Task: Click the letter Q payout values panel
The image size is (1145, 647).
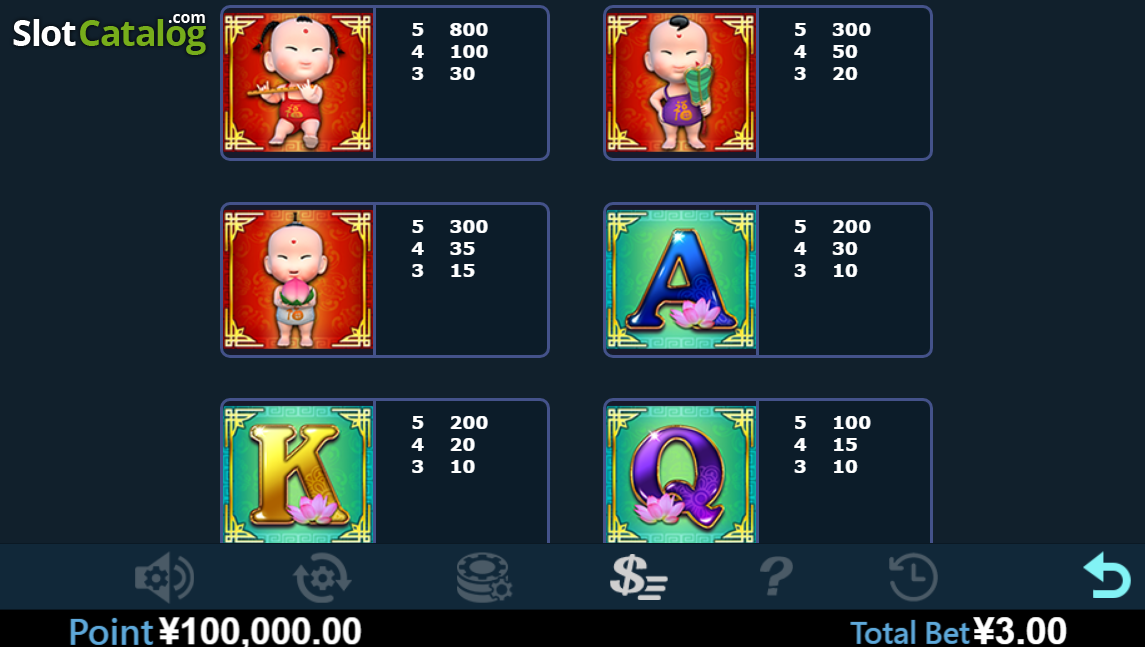Action: 844,472
